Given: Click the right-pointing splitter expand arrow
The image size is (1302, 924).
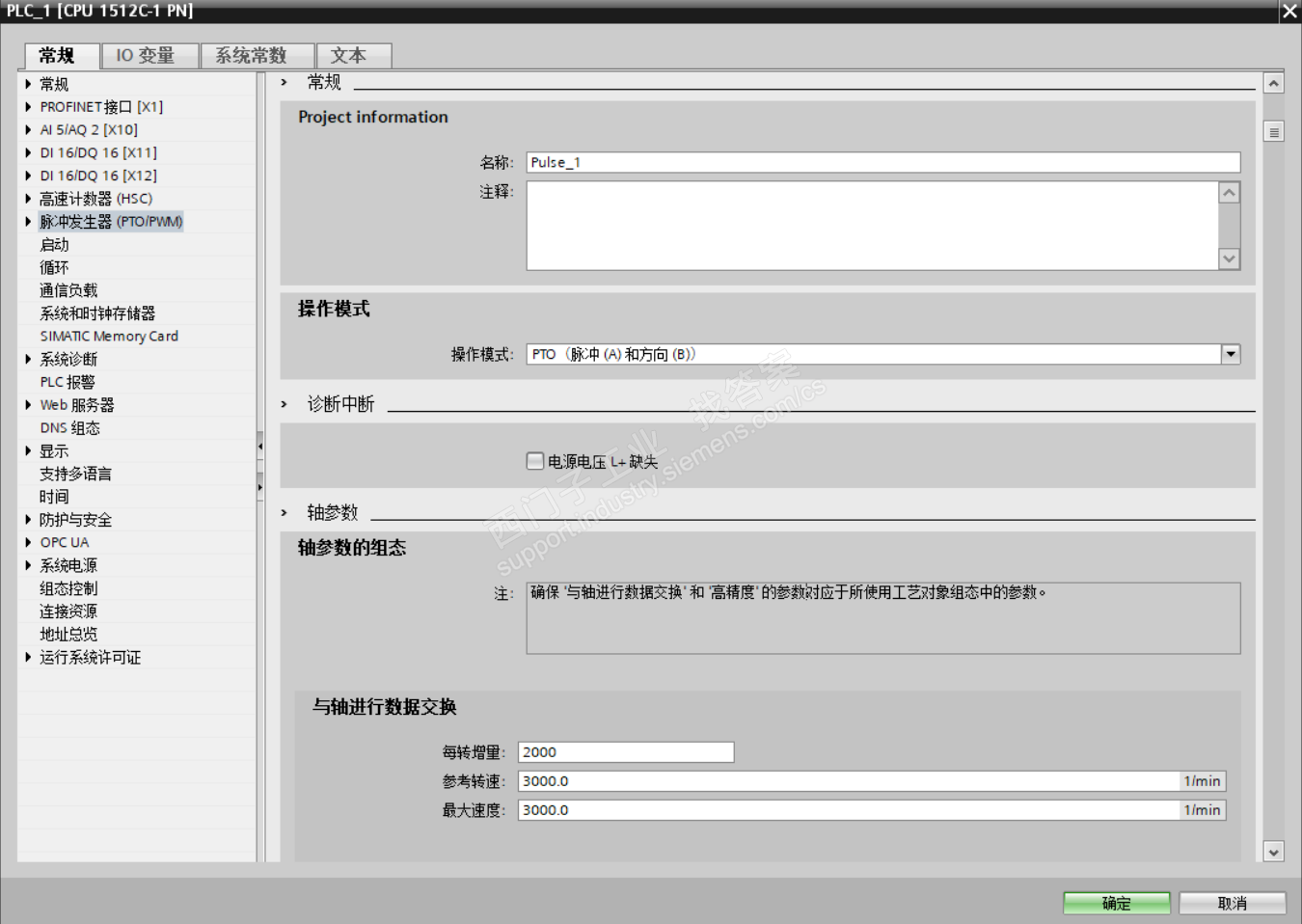Looking at the screenshot, I should pos(260,487).
